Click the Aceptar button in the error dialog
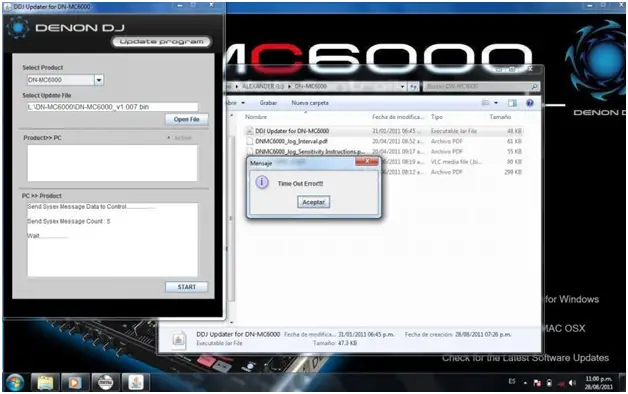This screenshot has height=394, width=628. [x=314, y=202]
